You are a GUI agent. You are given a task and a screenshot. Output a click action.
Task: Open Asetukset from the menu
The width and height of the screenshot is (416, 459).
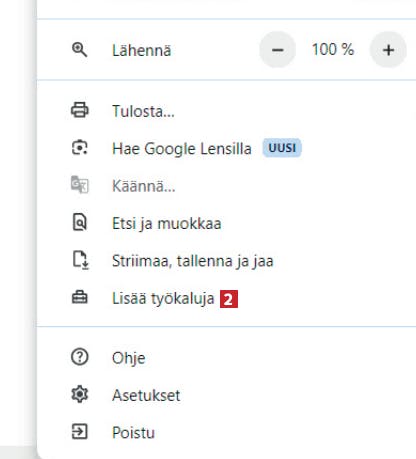(227, 395)
